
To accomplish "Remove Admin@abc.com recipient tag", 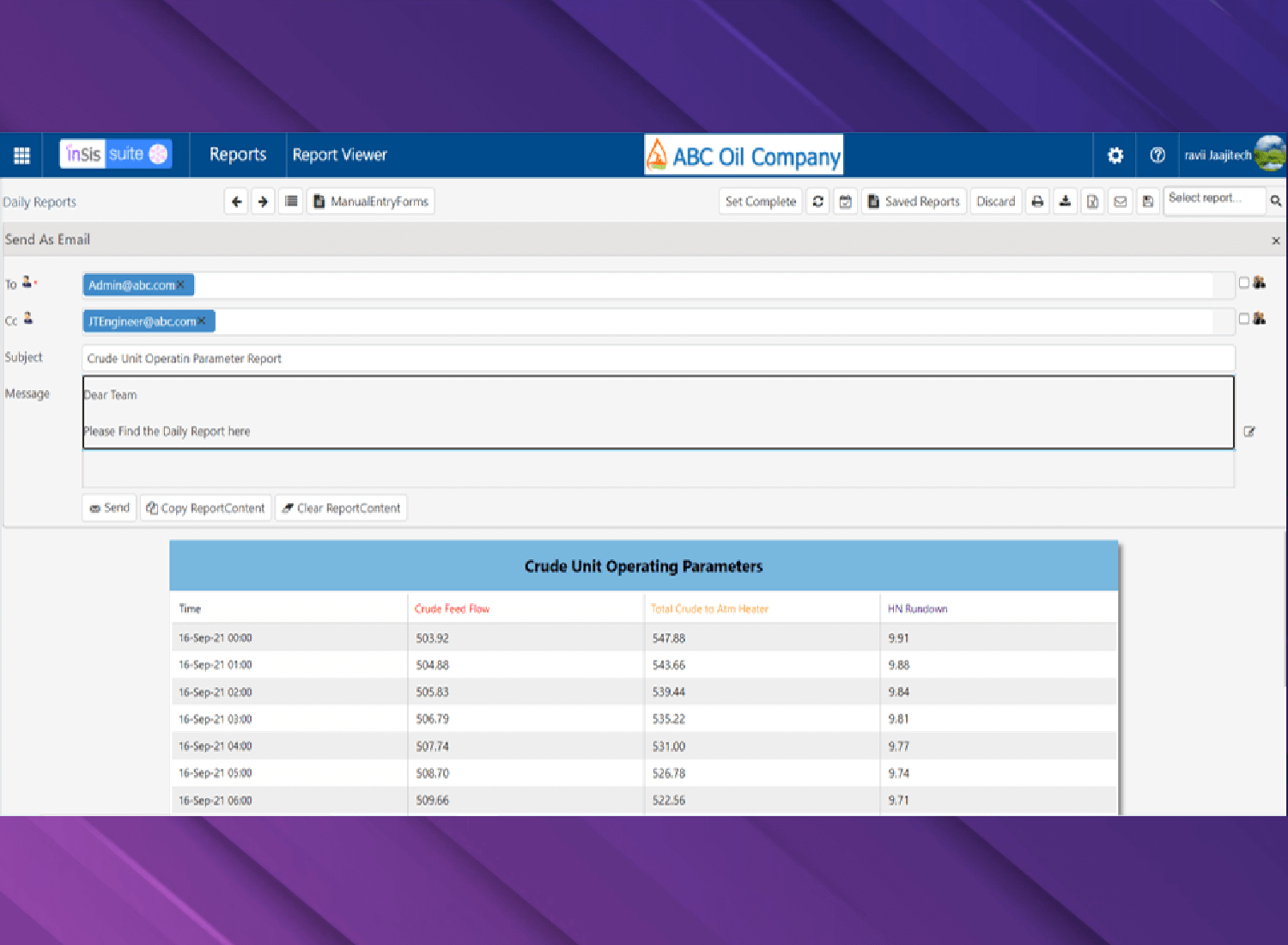I will [x=181, y=285].
